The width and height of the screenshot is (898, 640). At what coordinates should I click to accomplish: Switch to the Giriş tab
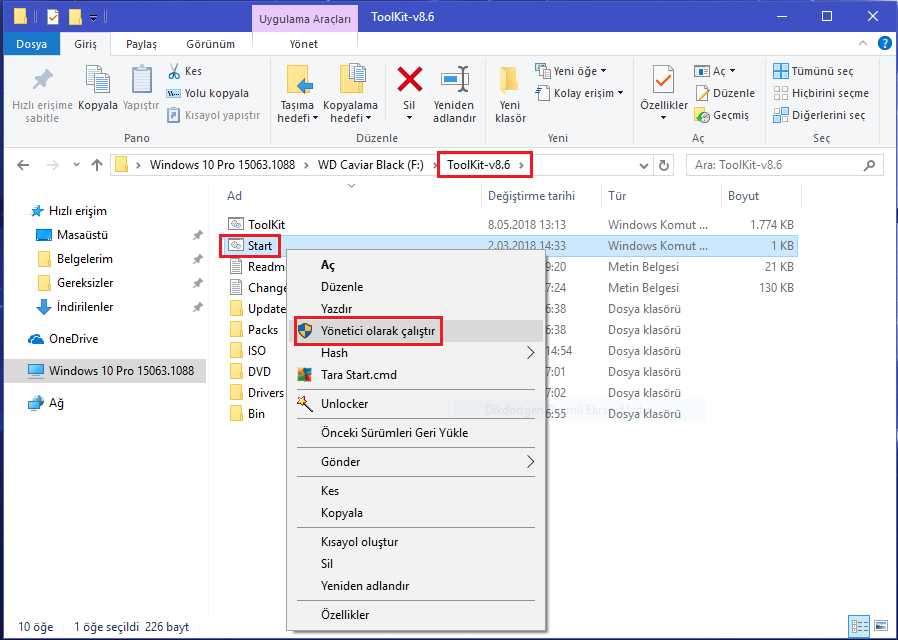[85, 44]
